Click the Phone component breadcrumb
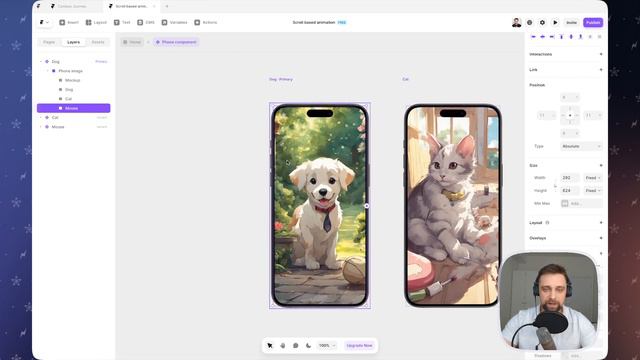Image resolution: width=640 pixels, height=360 pixels. coord(176,42)
